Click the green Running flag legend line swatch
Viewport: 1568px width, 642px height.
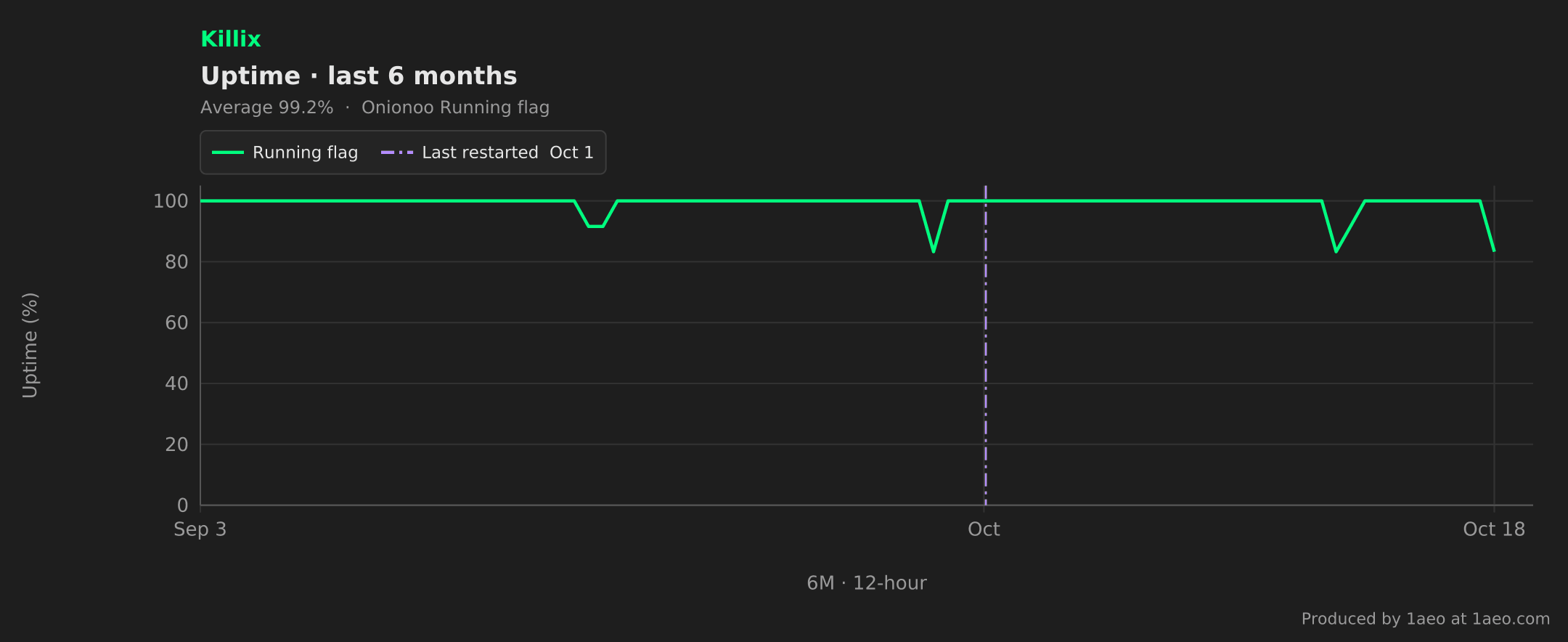[227, 153]
